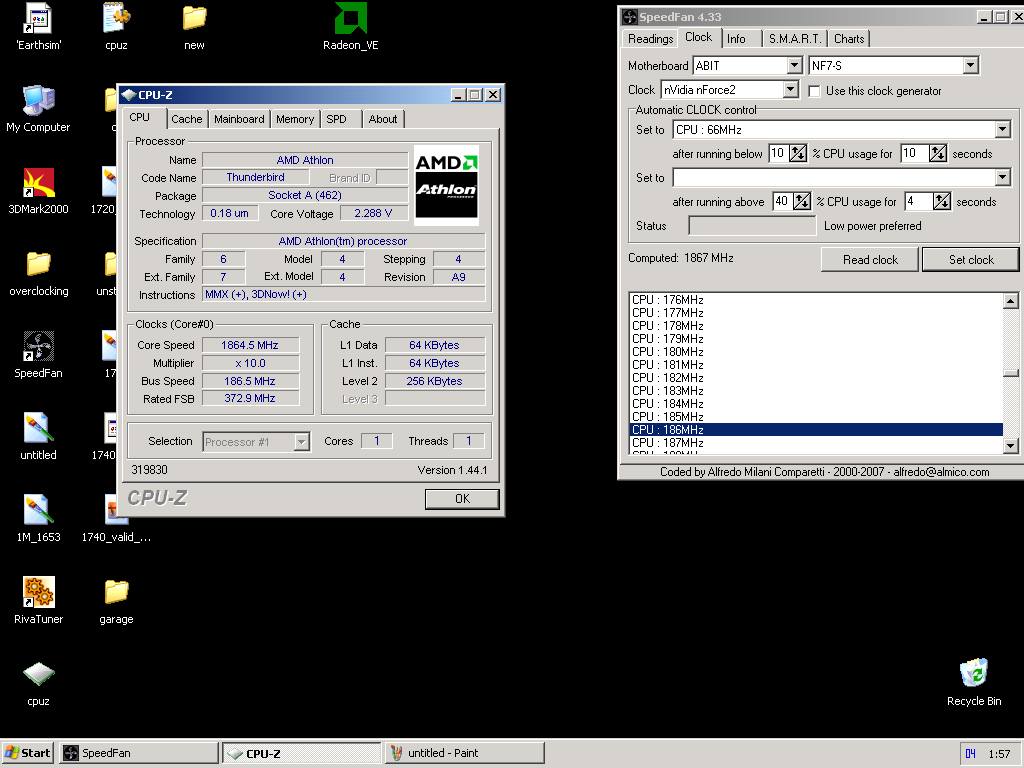Switch to untitled - Paint in taskbar
This screenshot has width=1024, height=768.
tap(464, 753)
